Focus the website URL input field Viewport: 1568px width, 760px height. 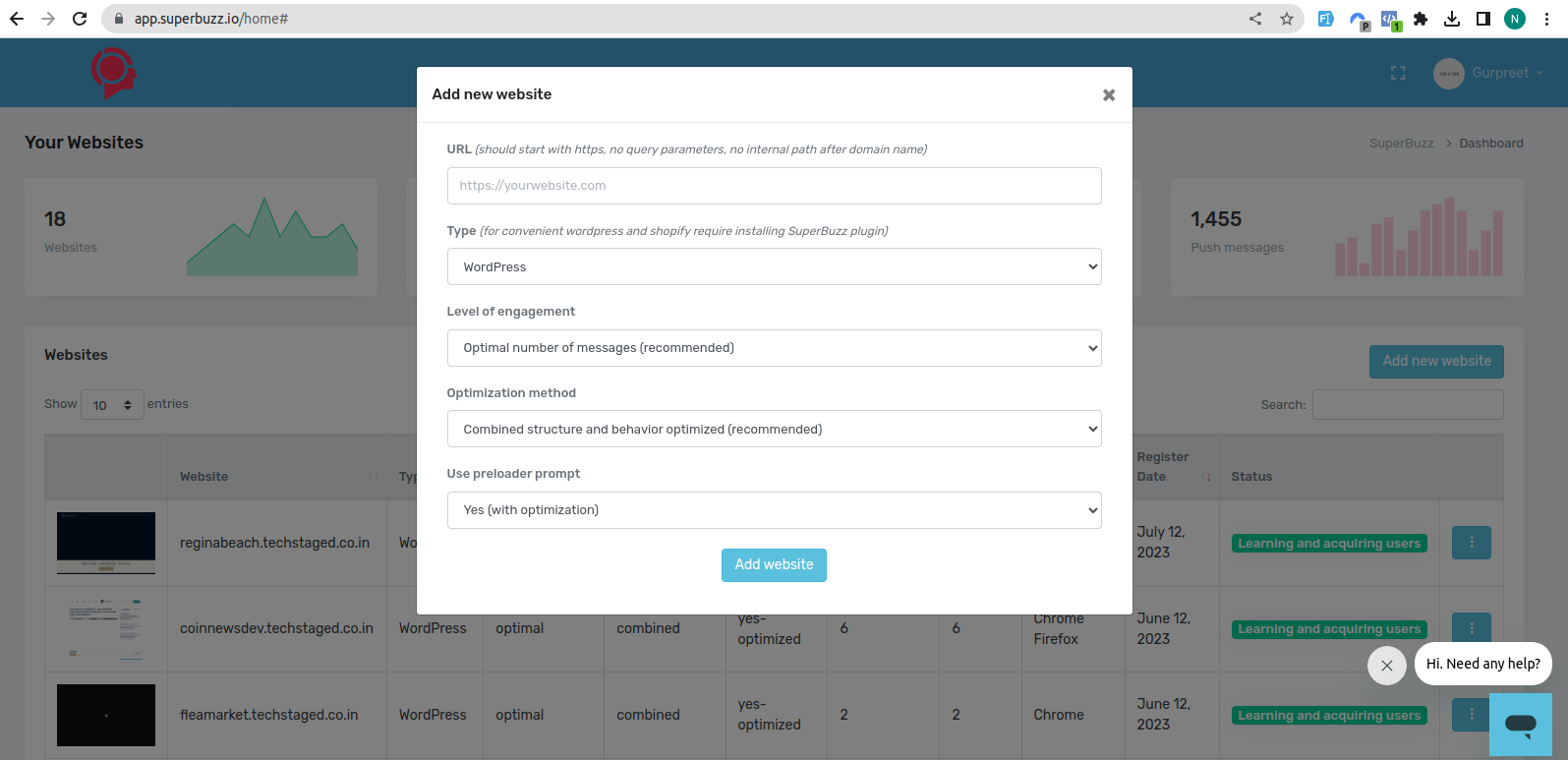point(774,186)
